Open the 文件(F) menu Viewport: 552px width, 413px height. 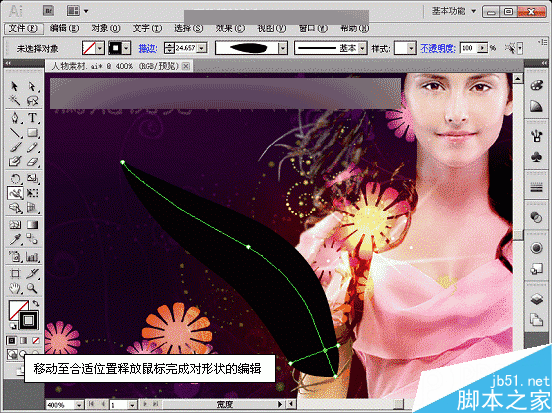(x=23, y=28)
